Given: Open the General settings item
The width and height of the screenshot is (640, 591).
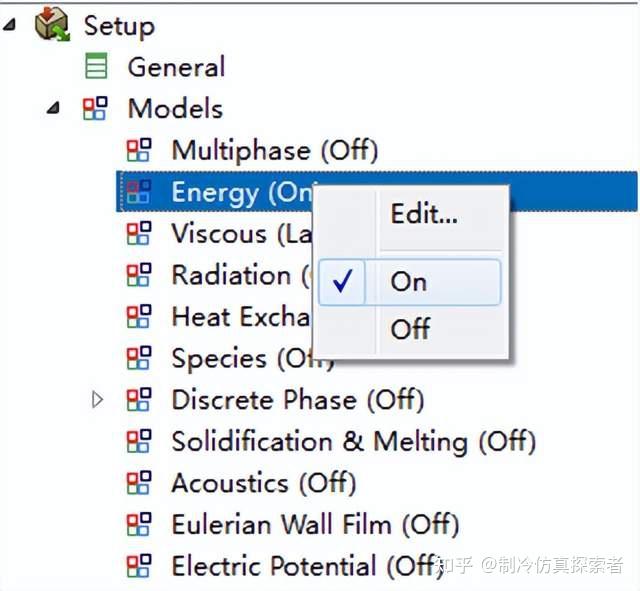Looking at the screenshot, I should click(x=176, y=67).
